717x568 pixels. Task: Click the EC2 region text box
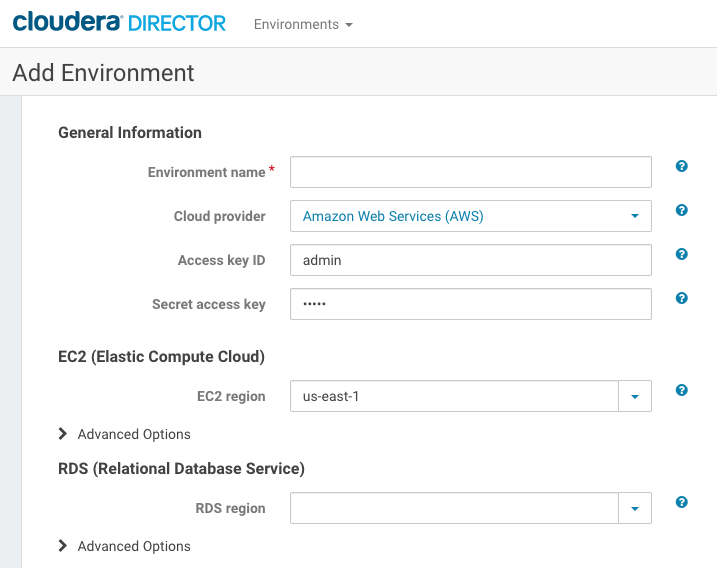coord(454,396)
